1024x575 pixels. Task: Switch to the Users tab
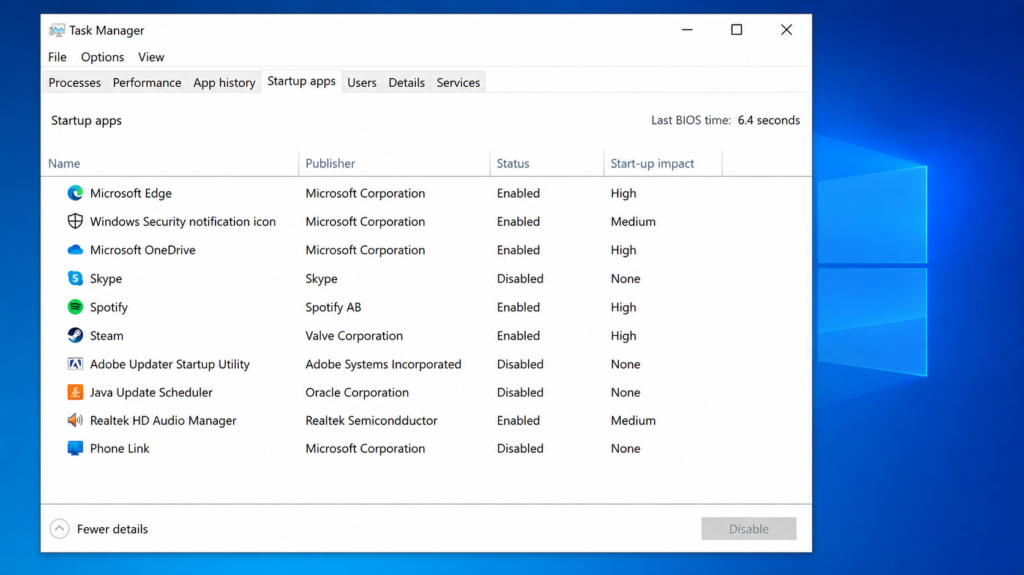coord(362,82)
